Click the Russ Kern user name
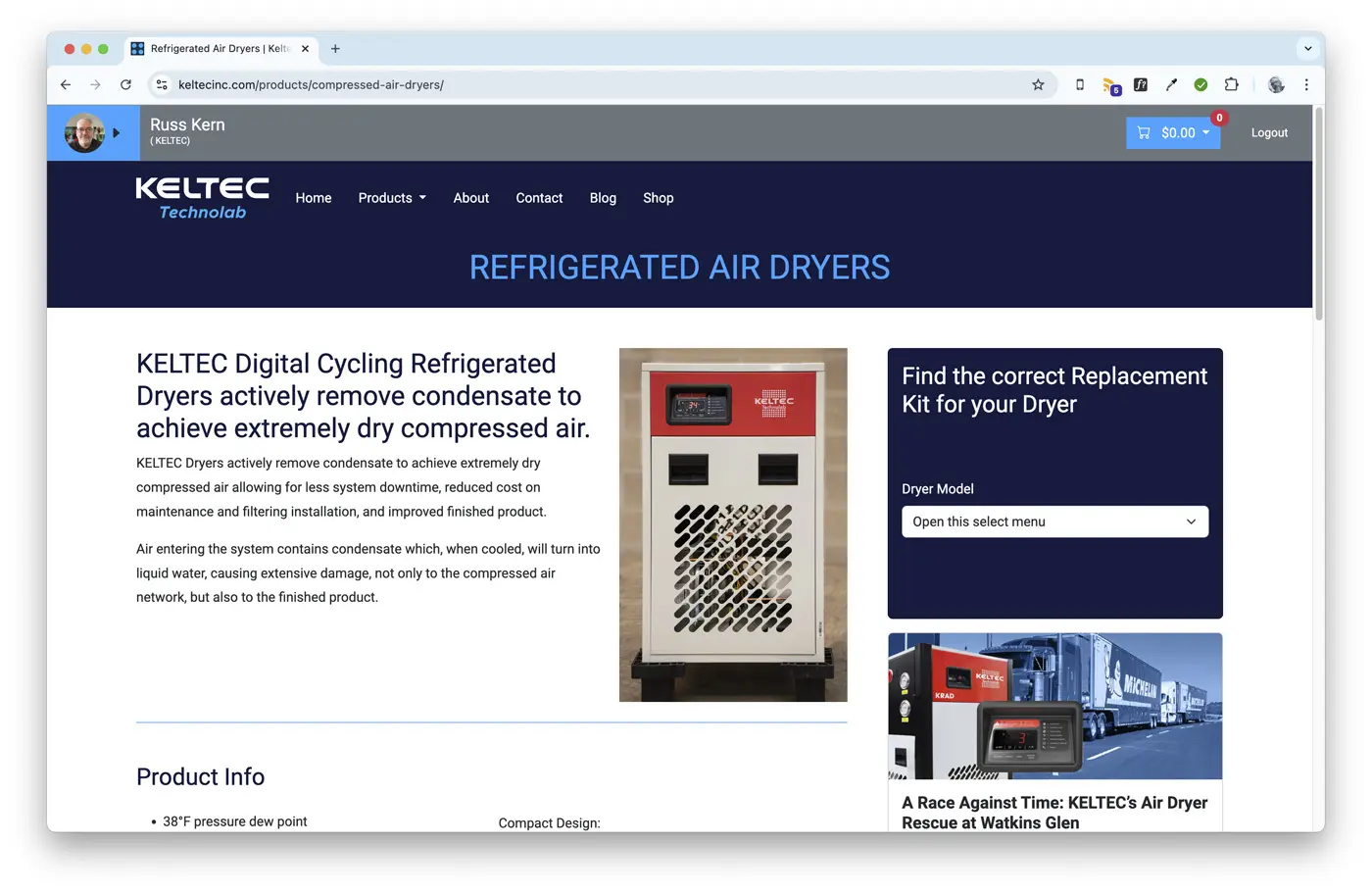The image size is (1372, 894). coord(187,124)
